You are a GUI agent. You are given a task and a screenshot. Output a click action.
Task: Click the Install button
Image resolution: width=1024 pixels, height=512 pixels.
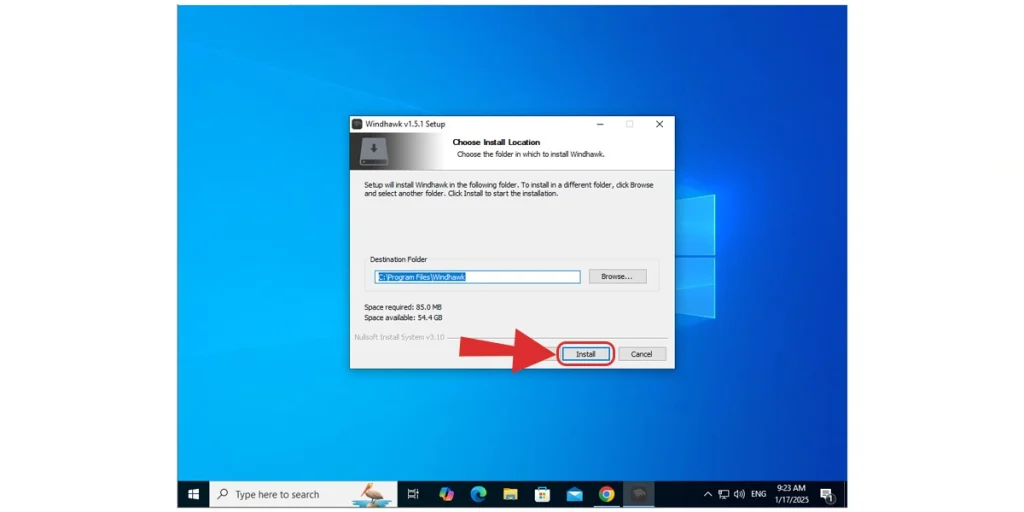(x=585, y=354)
